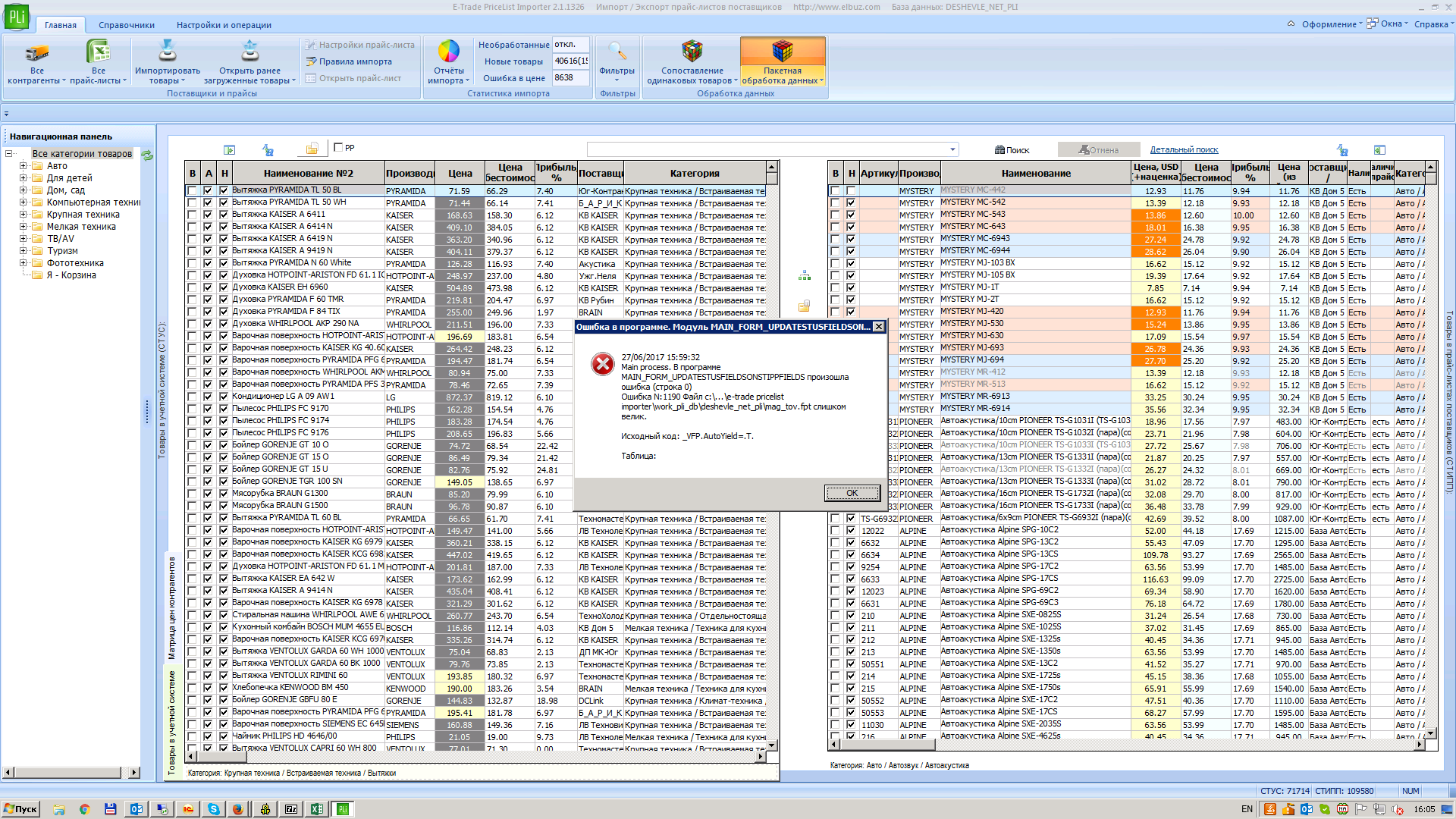The height and width of the screenshot is (819, 1456).
Task: Switch to the Справочники ribbon tab
Action: coord(127,25)
